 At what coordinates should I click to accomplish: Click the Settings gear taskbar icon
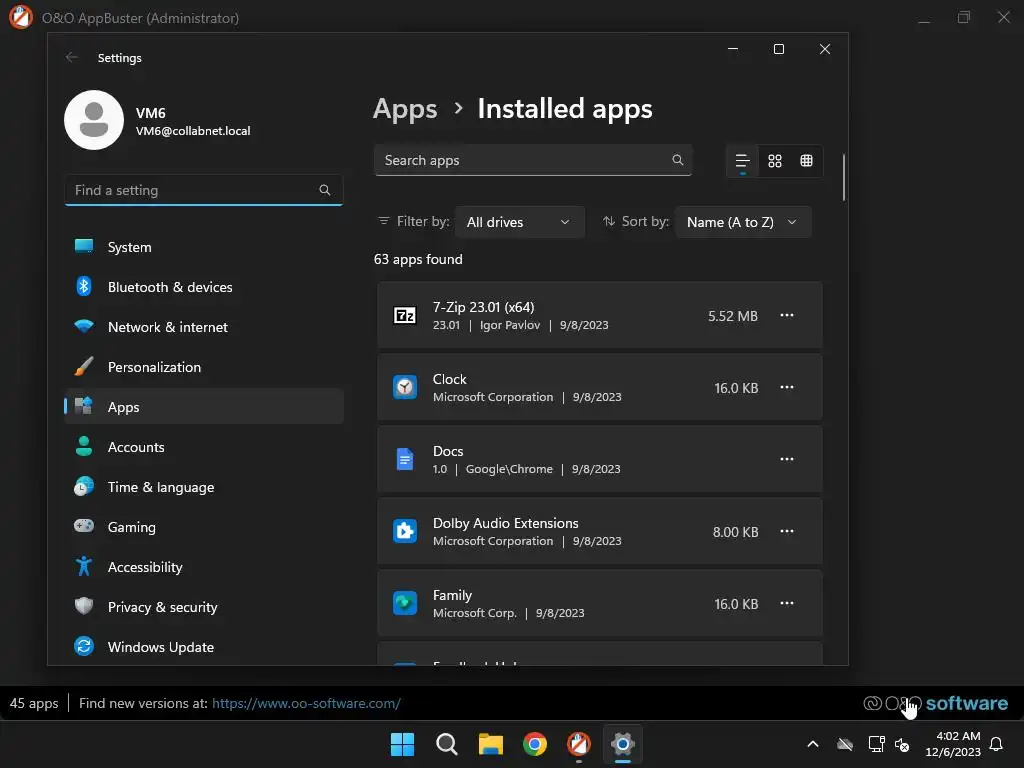(623, 744)
